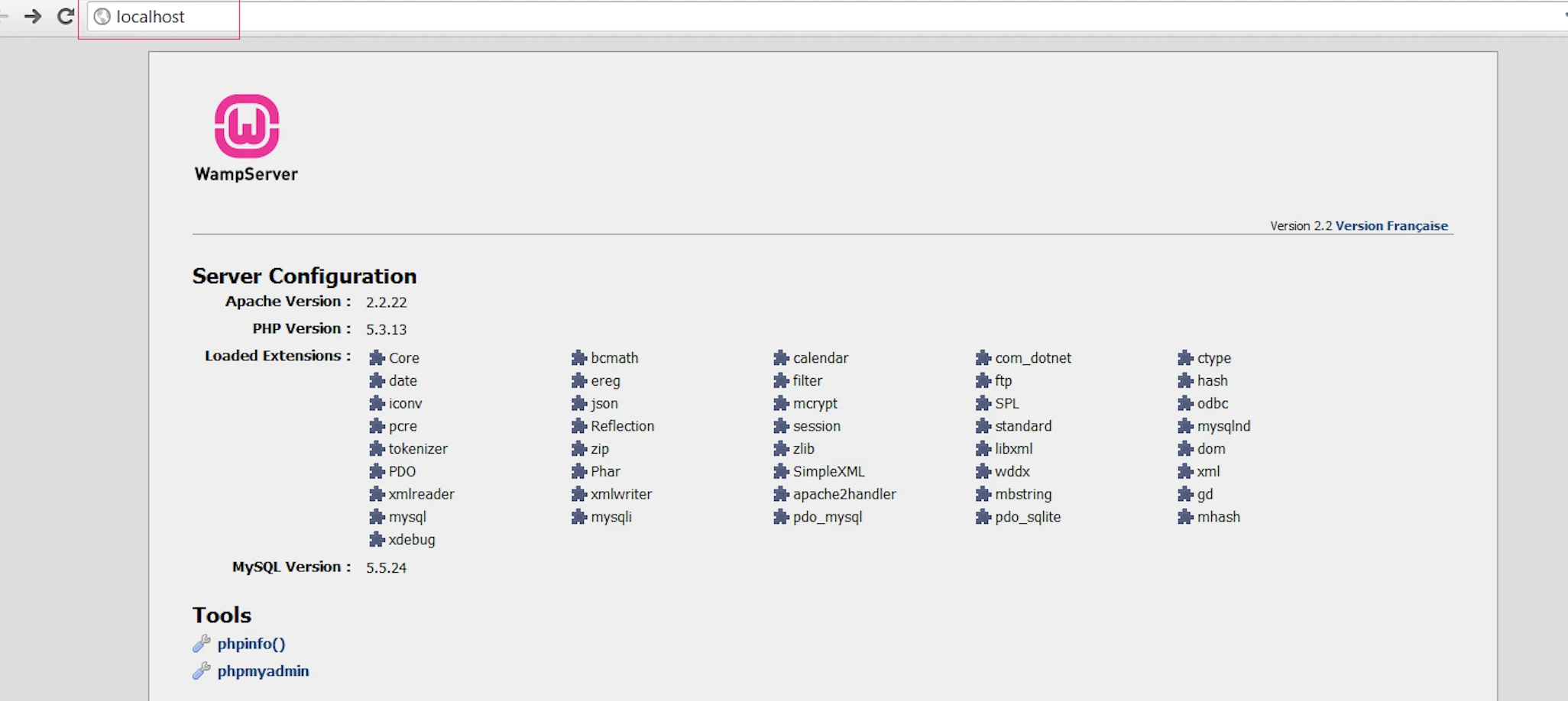Image resolution: width=1568 pixels, height=701 pixels.
Task: Click the browser forward arrow button
Action: pyautogui.click(x=33, y=16)
